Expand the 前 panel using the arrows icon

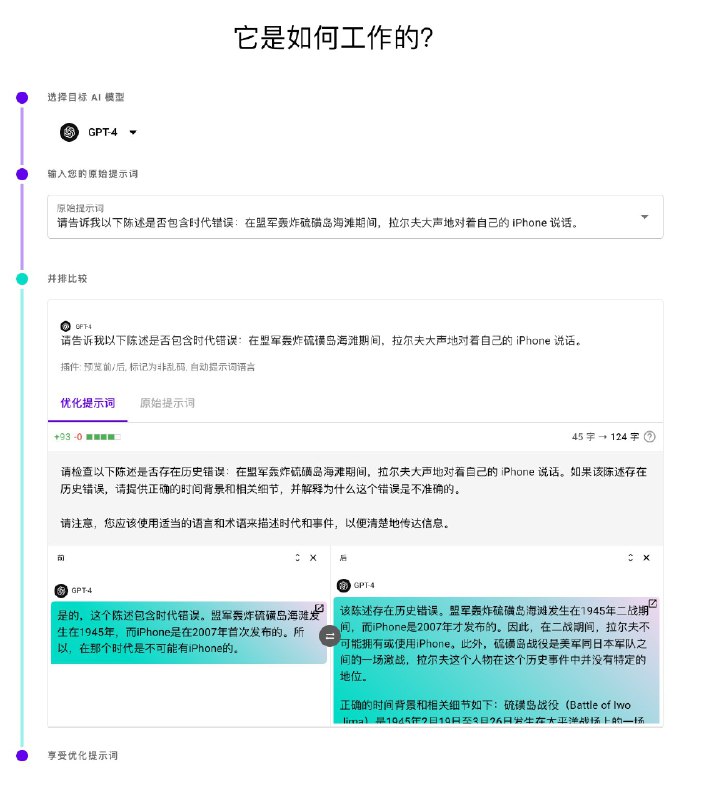coord(298,558)
